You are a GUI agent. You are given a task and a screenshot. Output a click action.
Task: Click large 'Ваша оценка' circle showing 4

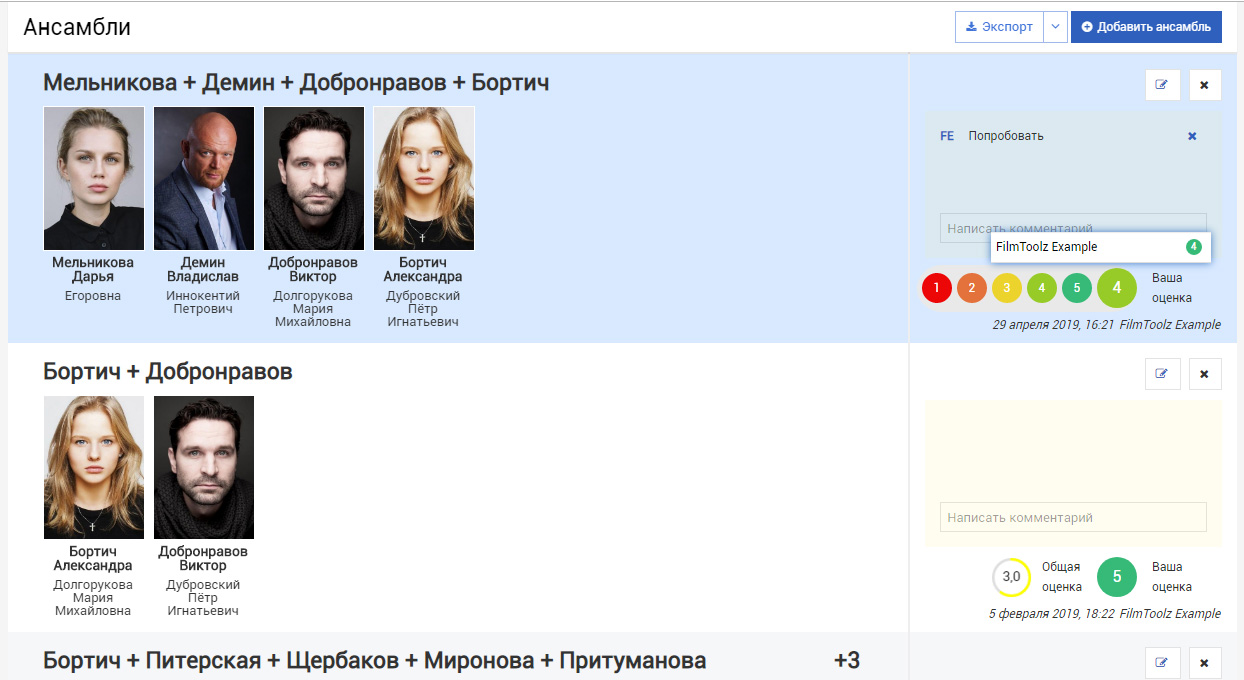[1117, 288]
